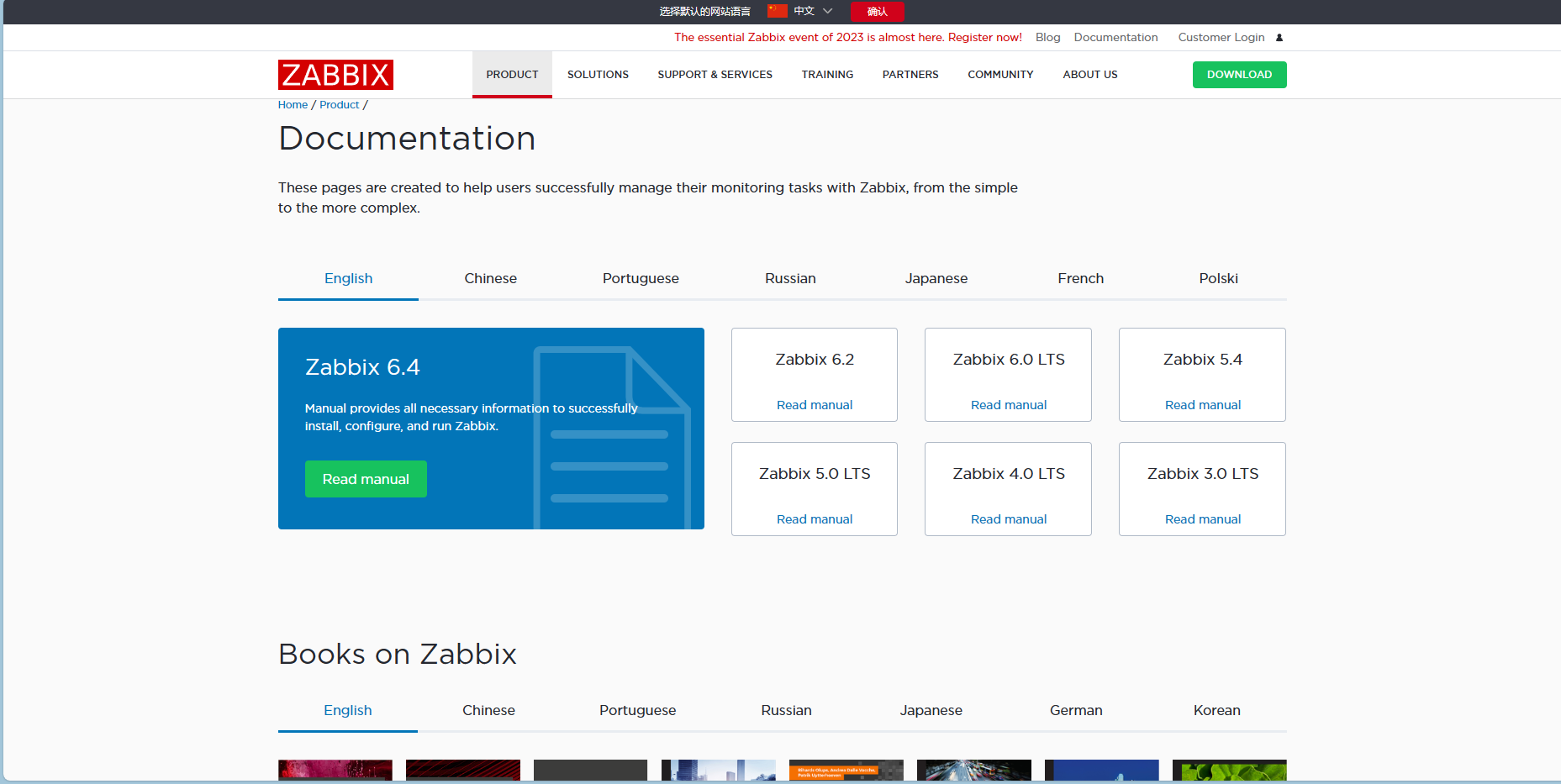Click the Zabbix logo
The height and width of the screenshot is (784, 1561).
335,75
